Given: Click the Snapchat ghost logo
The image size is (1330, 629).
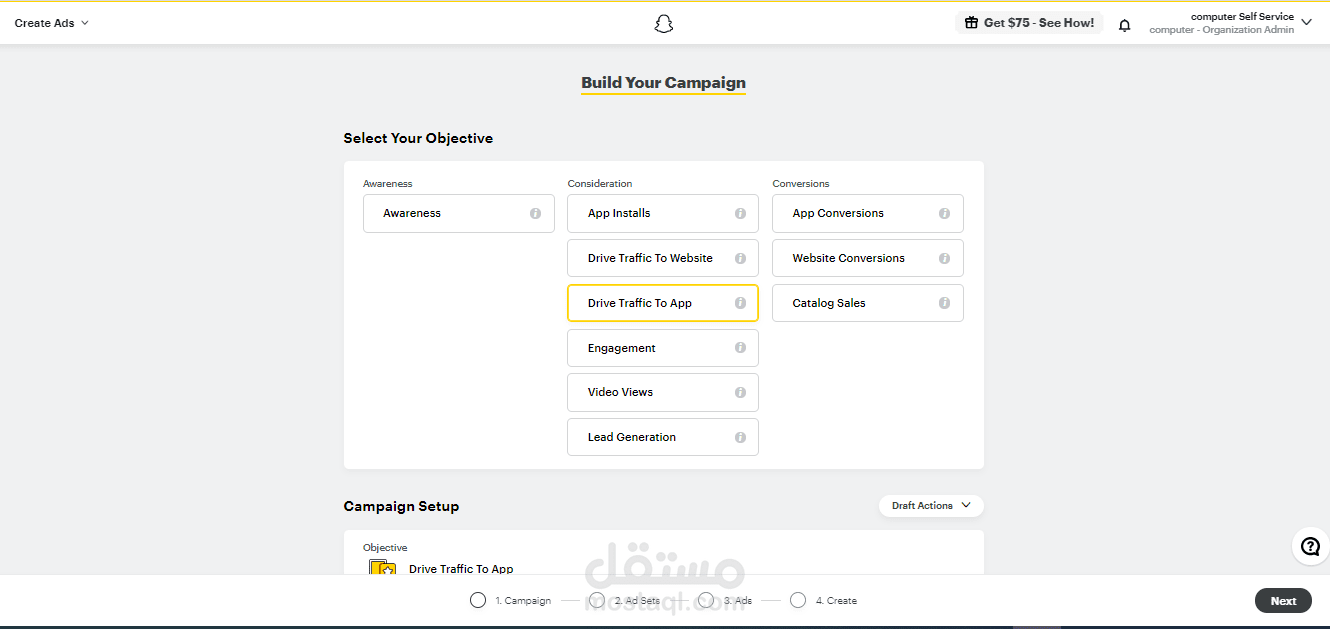Looking at the screenshot, I should pos(664,23).
